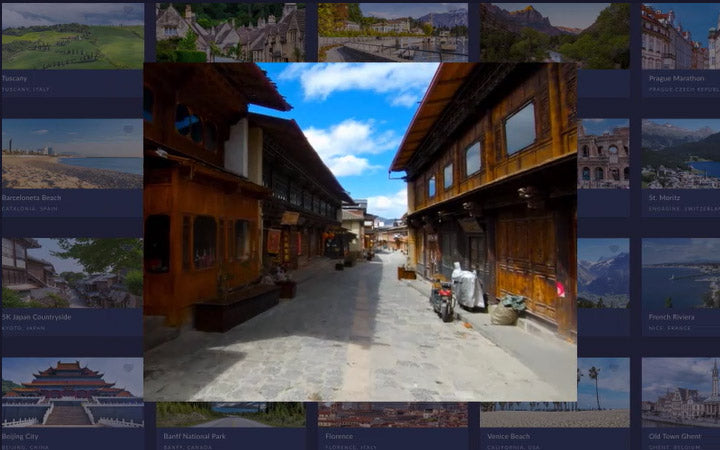Image resolution: width=720 pixels, height=450 pixels.
Task: Open the 5K Japan Countryside thumbnail image
Action: pos(73,273)
